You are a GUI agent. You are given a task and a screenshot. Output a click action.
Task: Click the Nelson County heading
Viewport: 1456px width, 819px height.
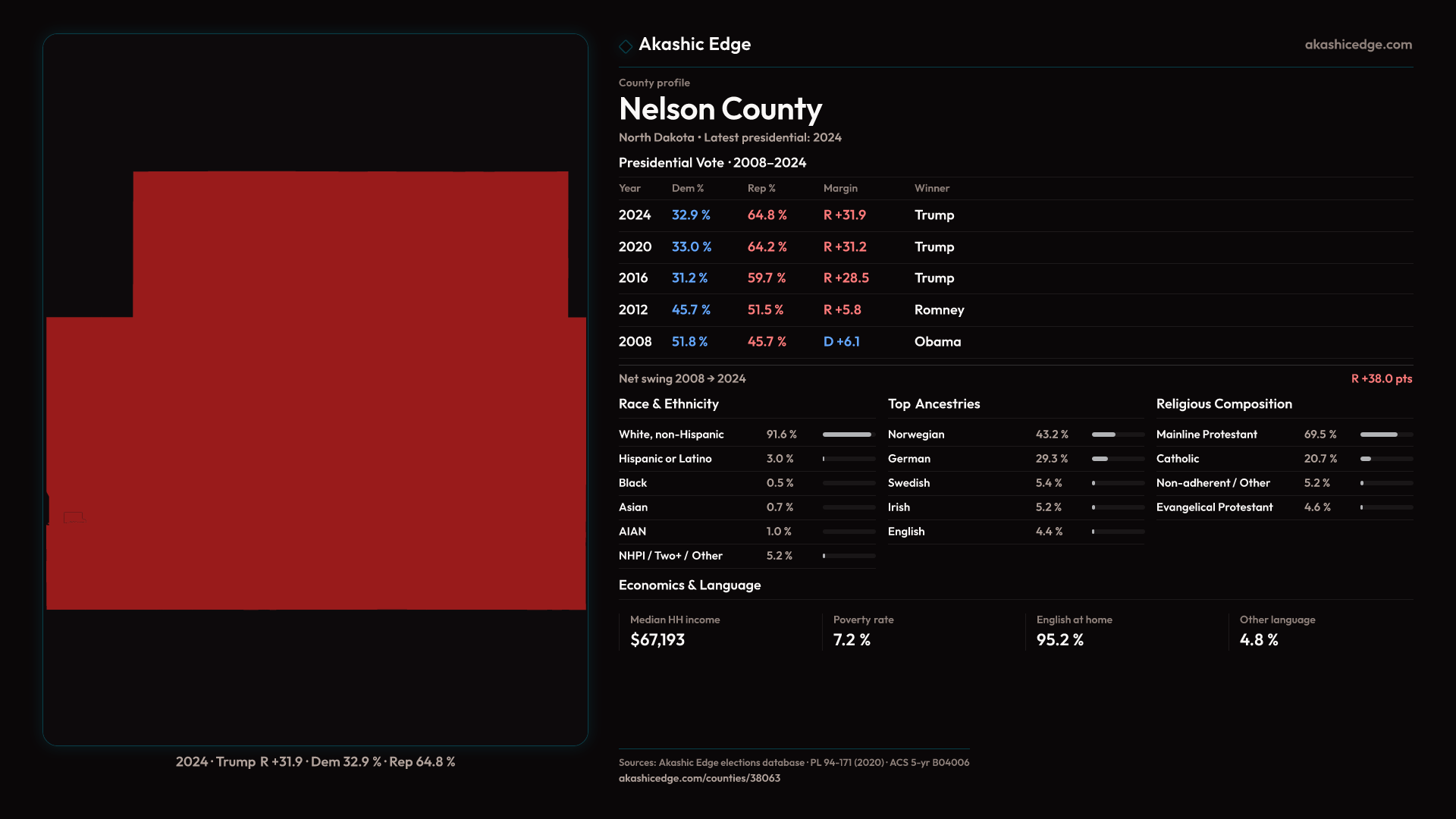(x=720, y=109)
